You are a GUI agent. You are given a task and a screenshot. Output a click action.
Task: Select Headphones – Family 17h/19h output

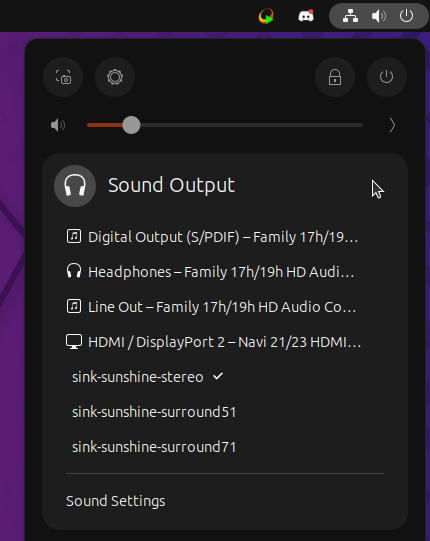pyautogui.click(x=225, y=272)
